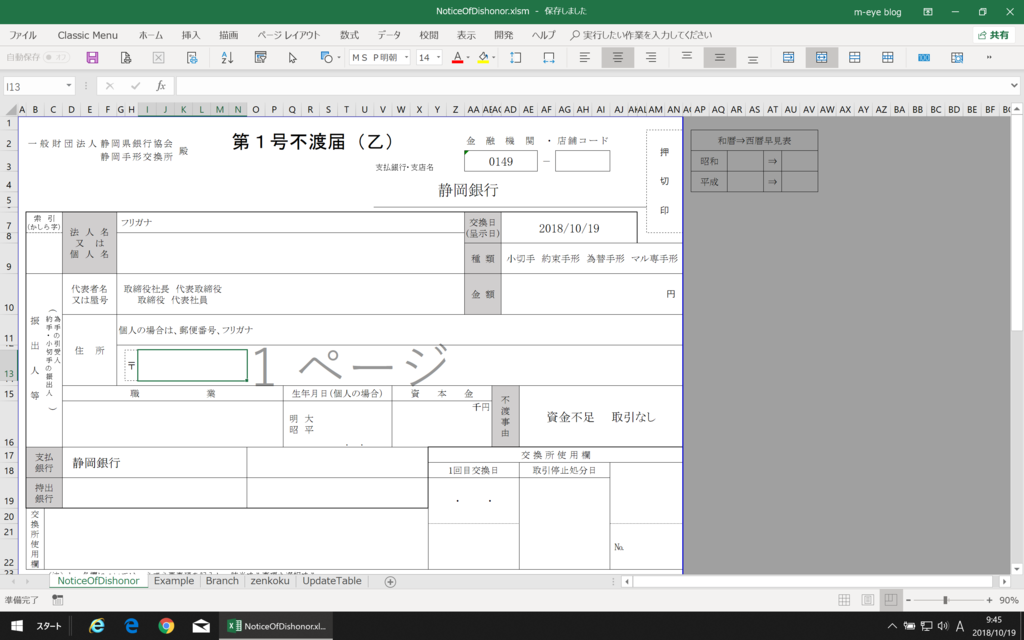The width and height of the screenshot is (1024, 640).
Task: Switch to Normal view in status bar
Action: point(844,600)
